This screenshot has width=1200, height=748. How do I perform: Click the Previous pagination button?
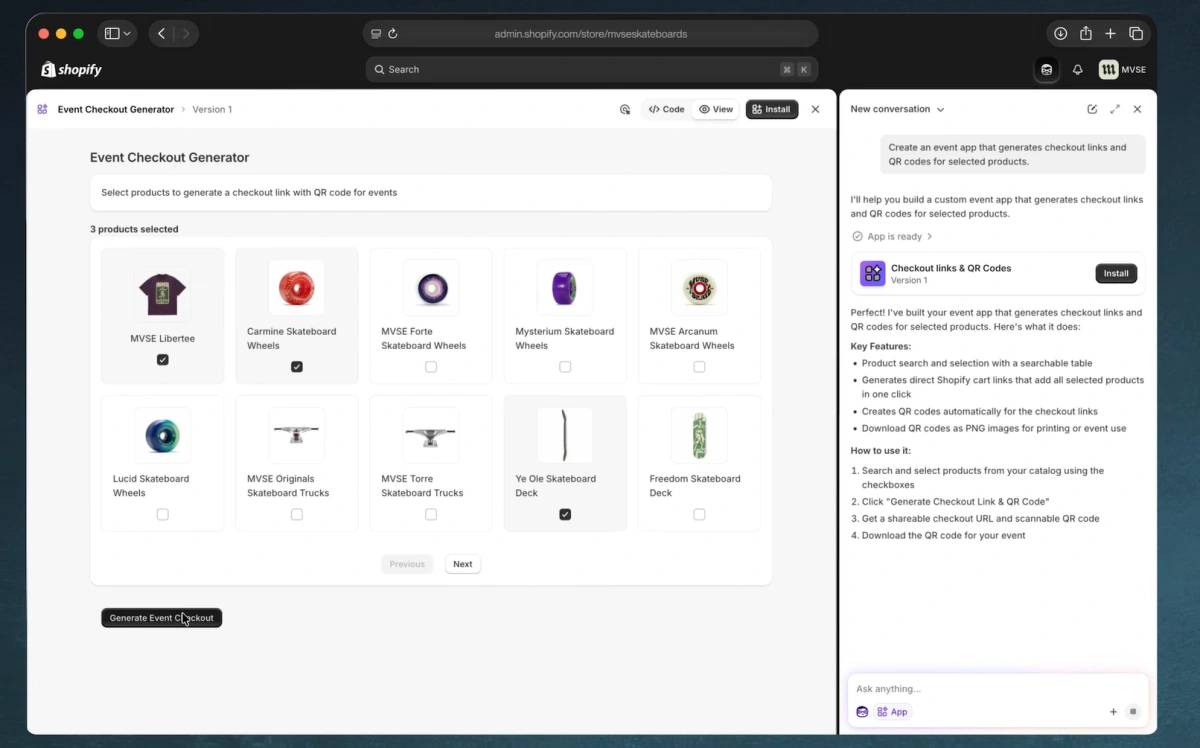click(x=407, y=564)
